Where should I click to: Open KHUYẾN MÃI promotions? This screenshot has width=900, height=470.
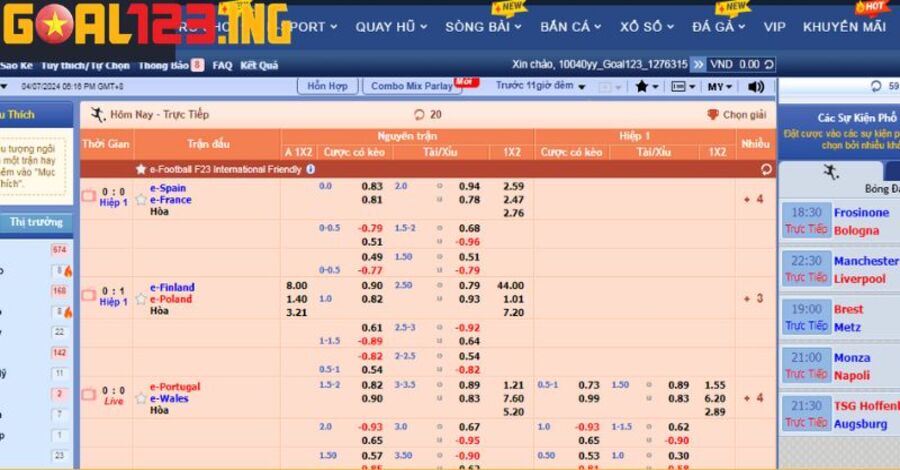pyautogui.click(x=844, y=26)
